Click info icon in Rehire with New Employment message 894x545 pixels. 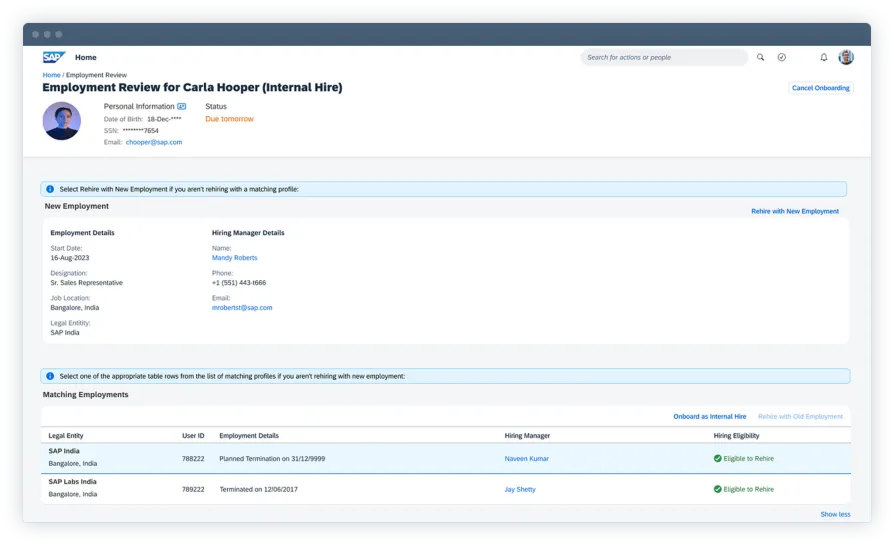point(50,189)
